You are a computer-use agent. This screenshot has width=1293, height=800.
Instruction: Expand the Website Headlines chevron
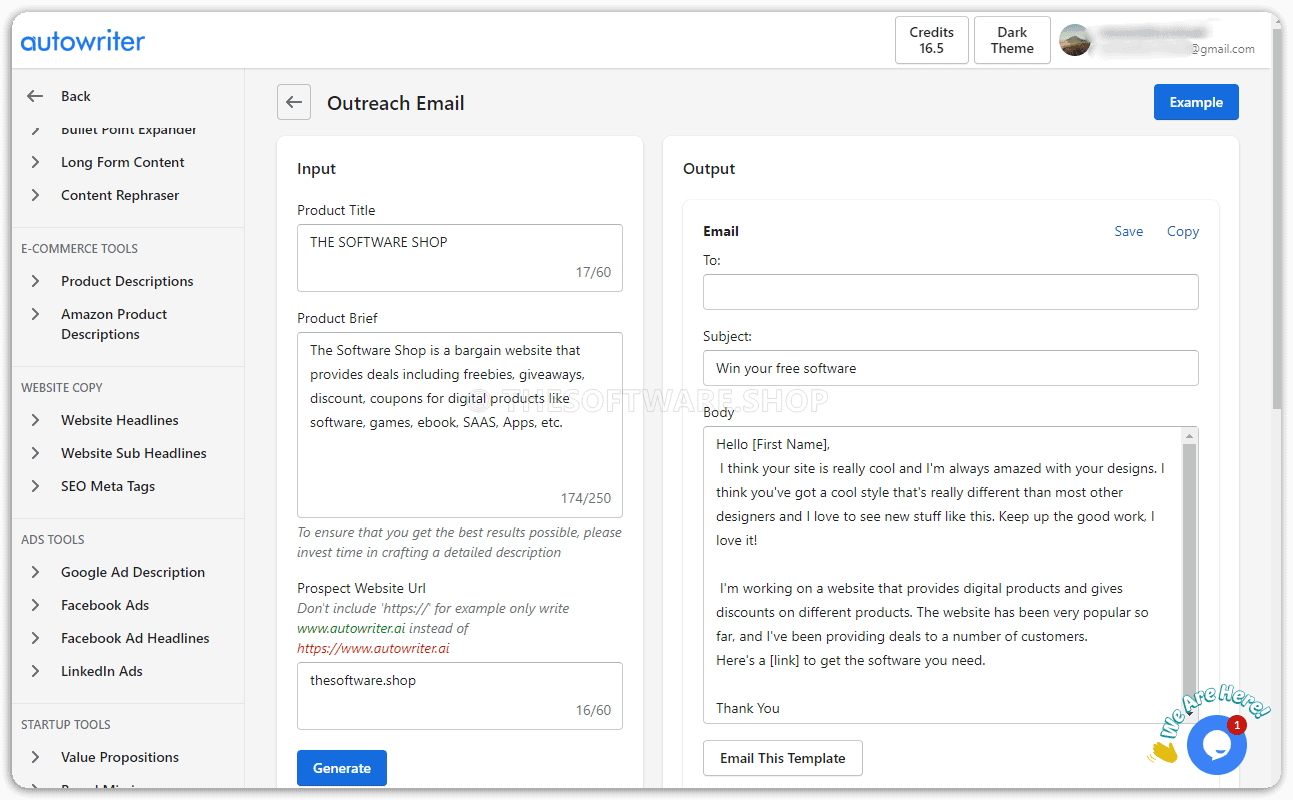pos(36,420)
